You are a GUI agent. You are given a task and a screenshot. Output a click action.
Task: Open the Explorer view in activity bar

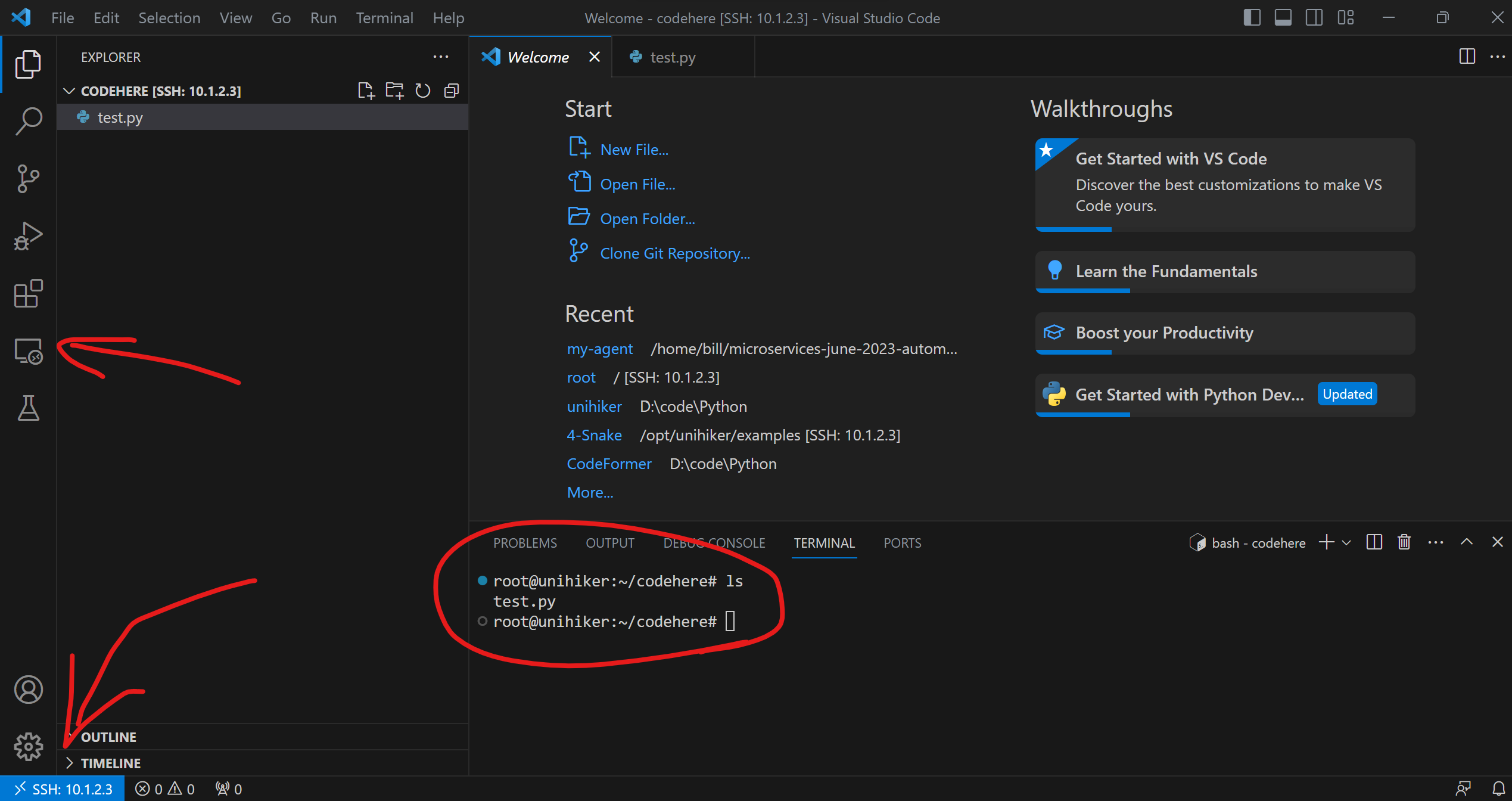(28, 64)
